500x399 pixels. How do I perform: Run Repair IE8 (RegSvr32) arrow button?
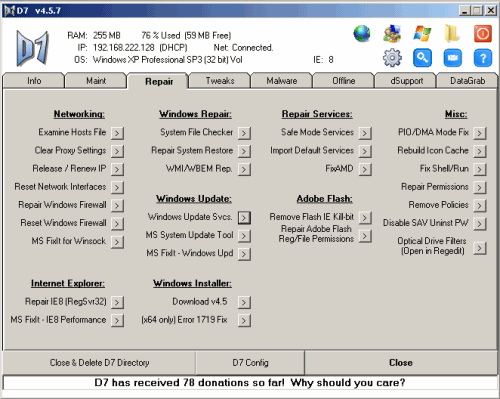click(117, 302)
